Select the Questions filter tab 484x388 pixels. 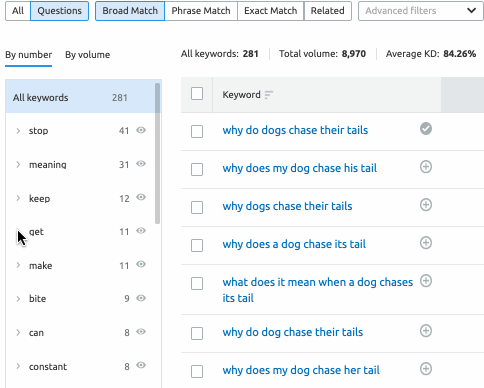59,11
